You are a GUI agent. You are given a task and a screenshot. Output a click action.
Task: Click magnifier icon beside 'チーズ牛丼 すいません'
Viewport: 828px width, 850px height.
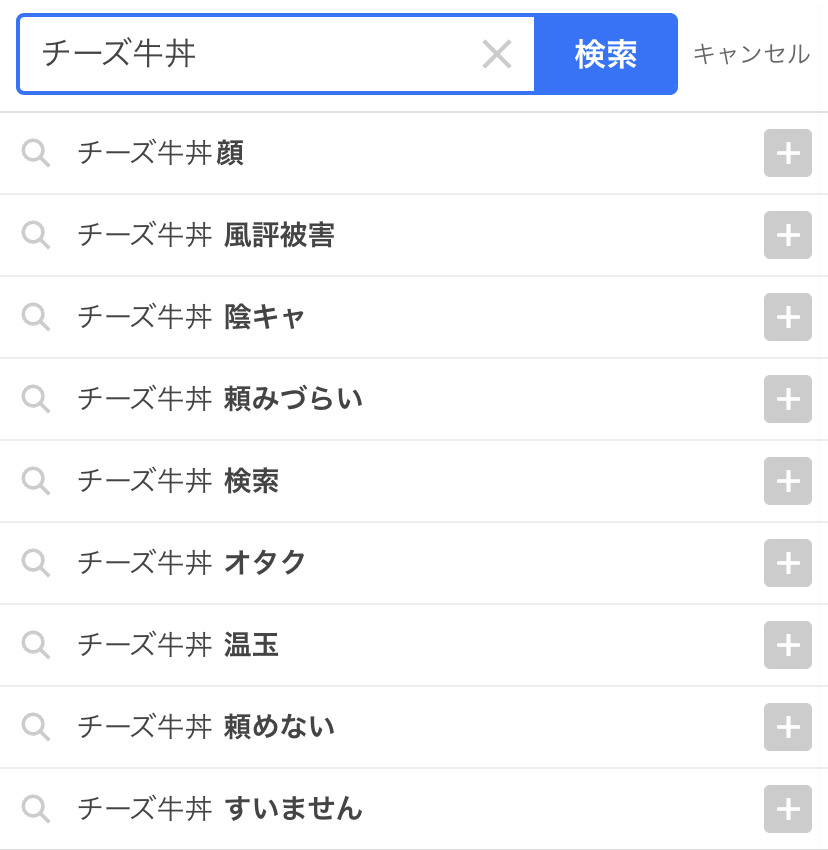point(36,809)
